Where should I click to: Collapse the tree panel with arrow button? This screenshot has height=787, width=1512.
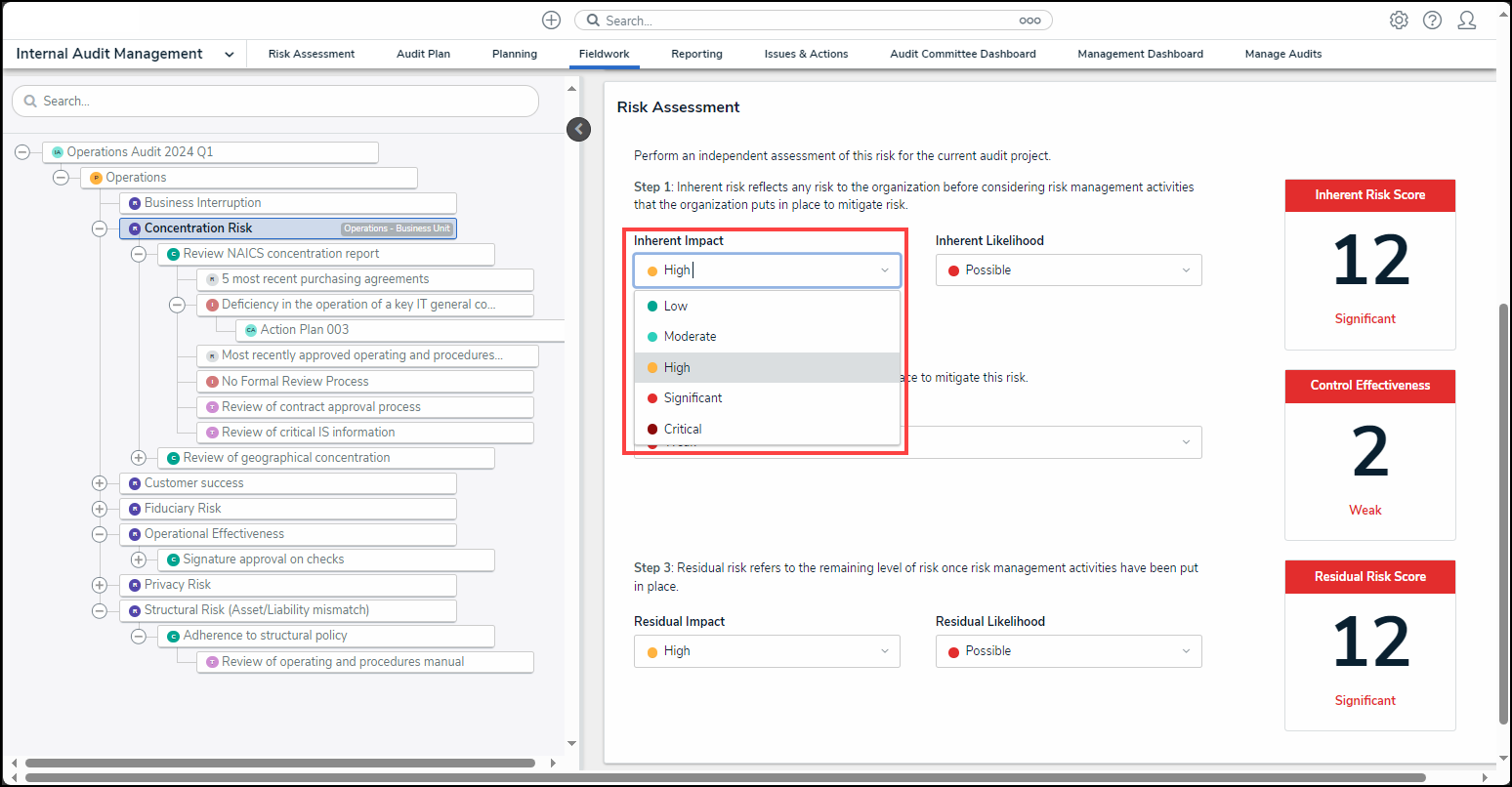click(579, 129)
